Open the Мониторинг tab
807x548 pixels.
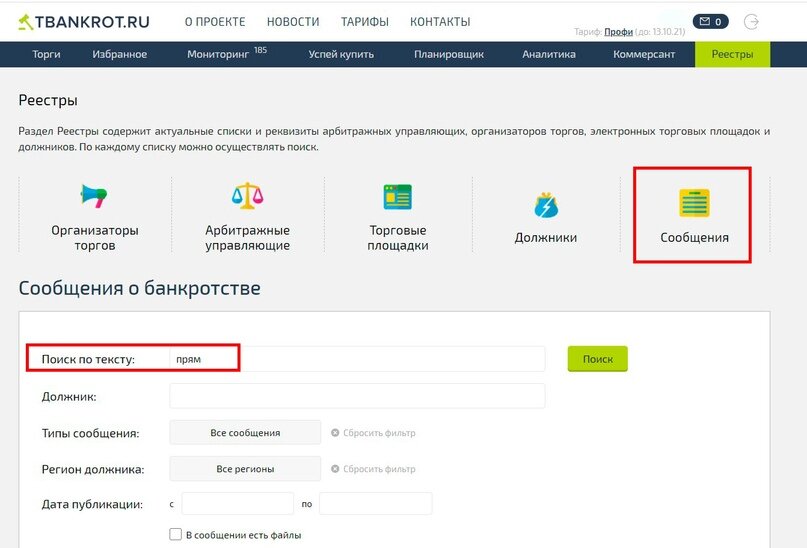tap(218, 54)
